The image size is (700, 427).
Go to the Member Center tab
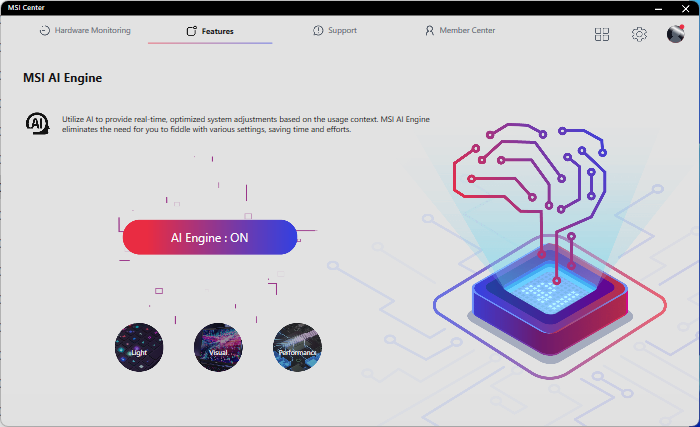click(460, 30)
